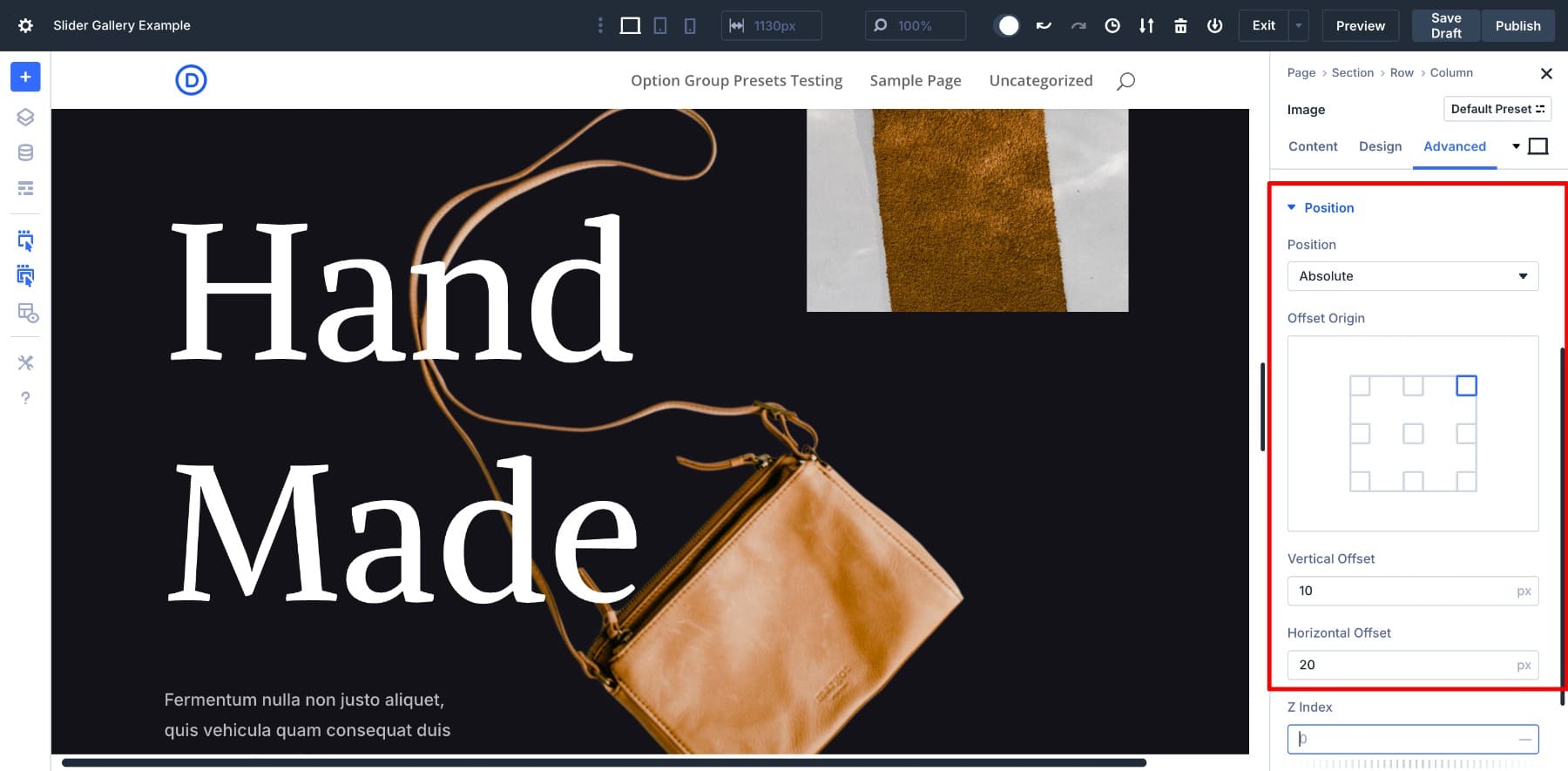Toggle the light/dark mode switch in the top bar
The width and height of the screenshot is (1568, 771).
[x=1008, y=25]
